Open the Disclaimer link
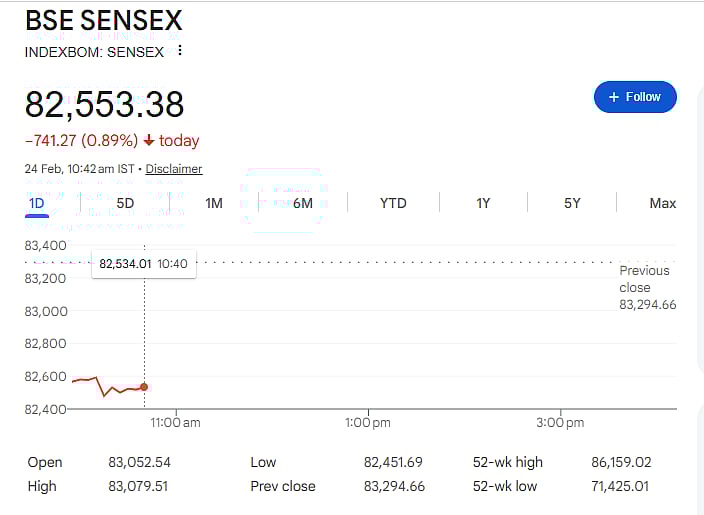 click(174, 169)
